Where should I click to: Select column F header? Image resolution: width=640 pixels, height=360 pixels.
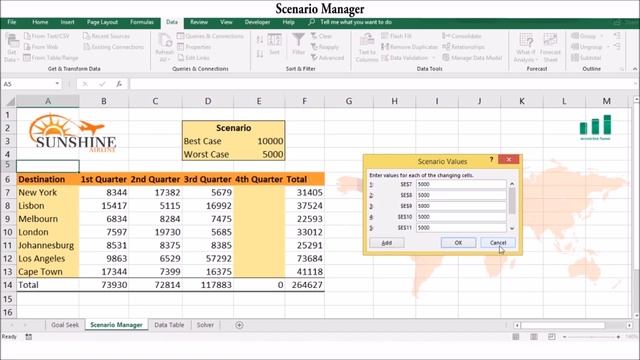click(x=304, y=101)
